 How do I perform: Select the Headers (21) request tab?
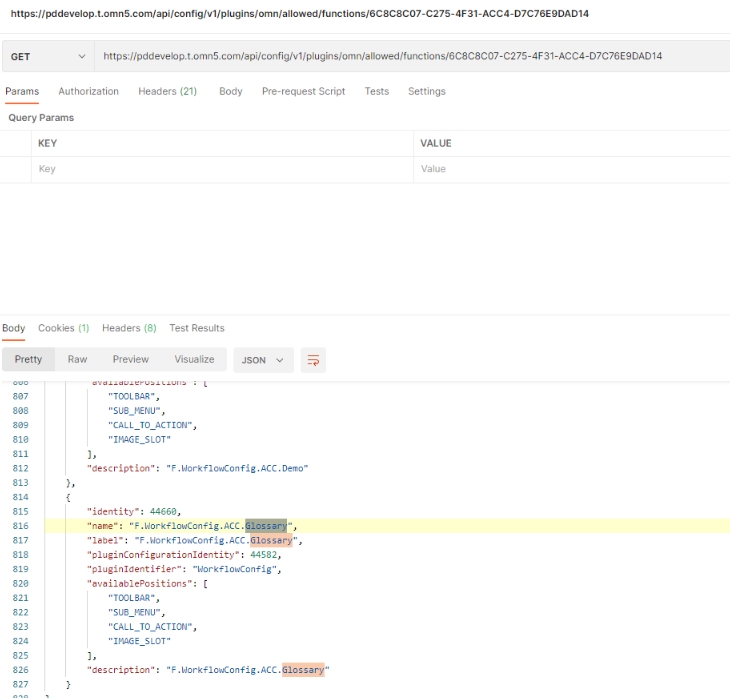(167, 91)
